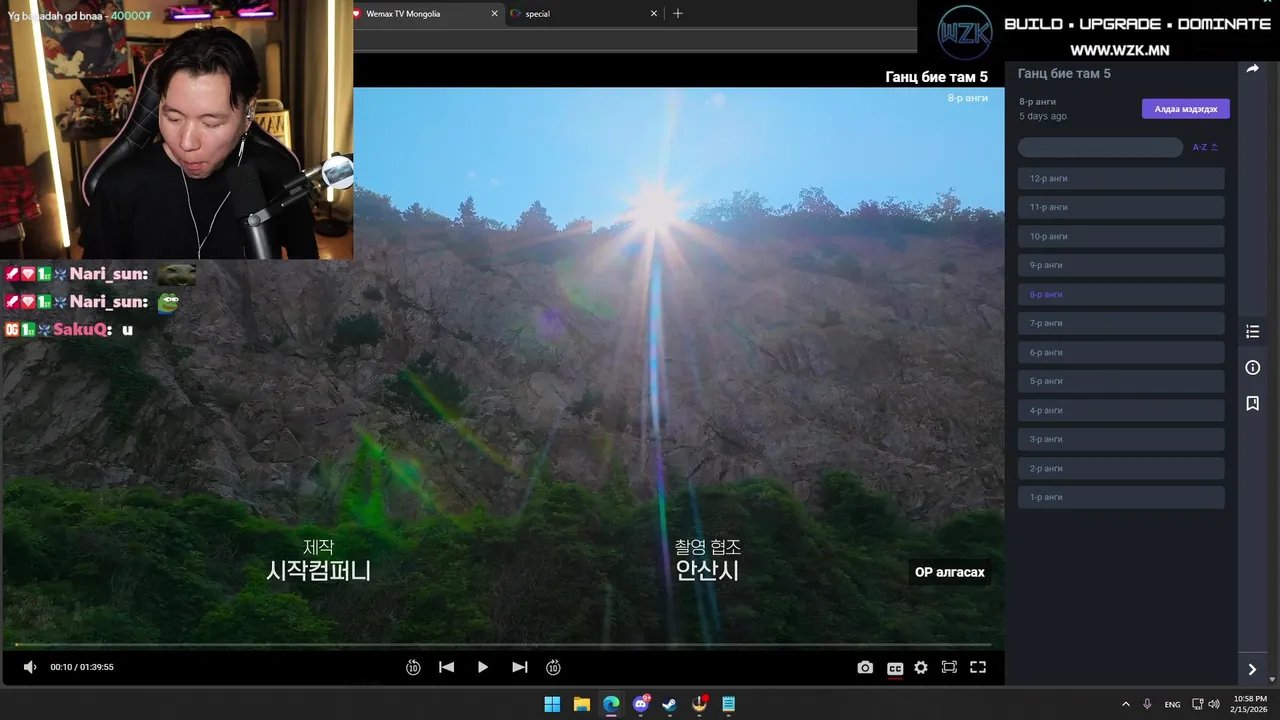Image resolution: width=1280 pixels, height=720 pixels.
Task: Click Microsoft Edge taskbar icon
Action: coord(611,704)
